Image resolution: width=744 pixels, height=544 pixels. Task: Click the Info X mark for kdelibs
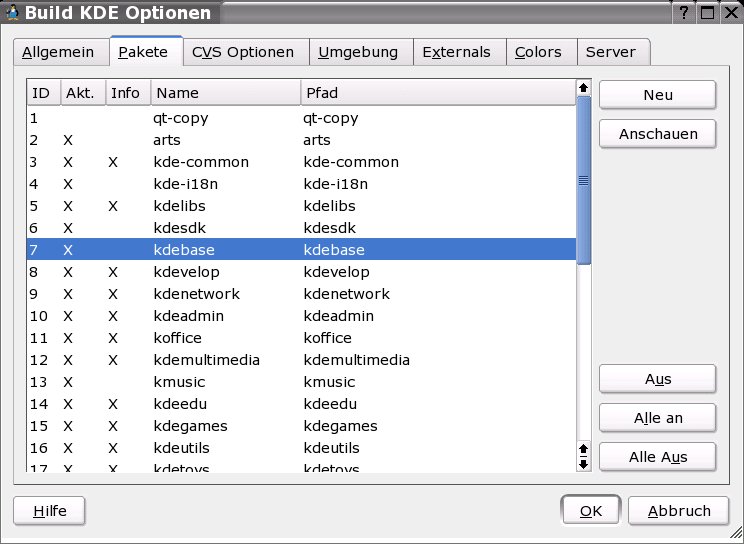(x=112, y=206)
